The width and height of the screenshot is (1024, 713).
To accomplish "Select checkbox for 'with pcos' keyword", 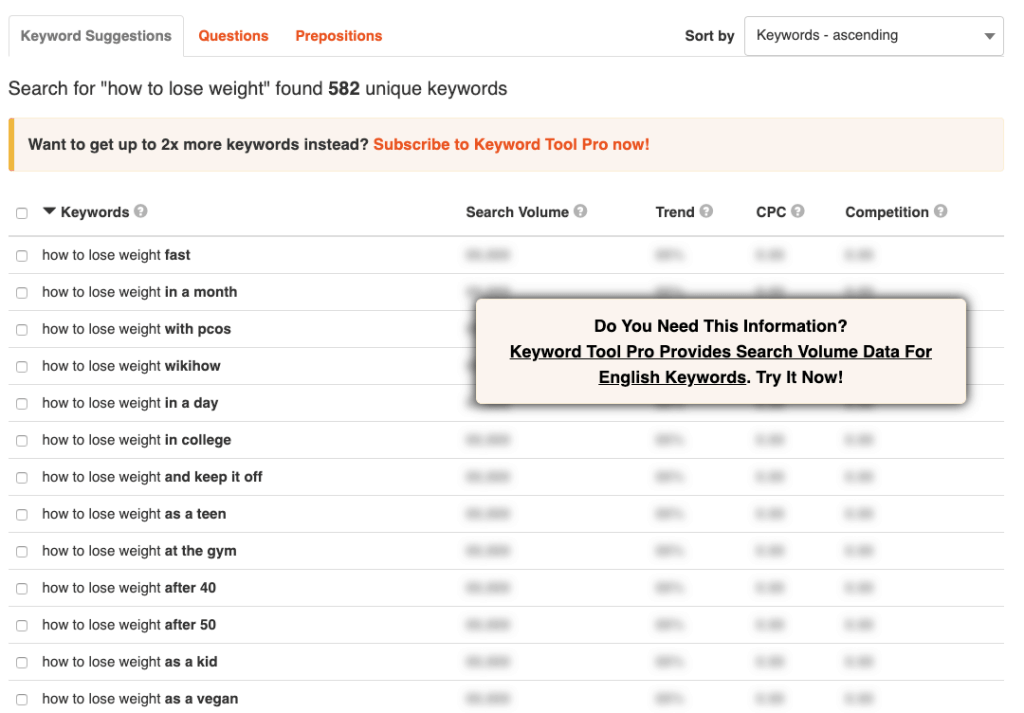I will point(22,330).
